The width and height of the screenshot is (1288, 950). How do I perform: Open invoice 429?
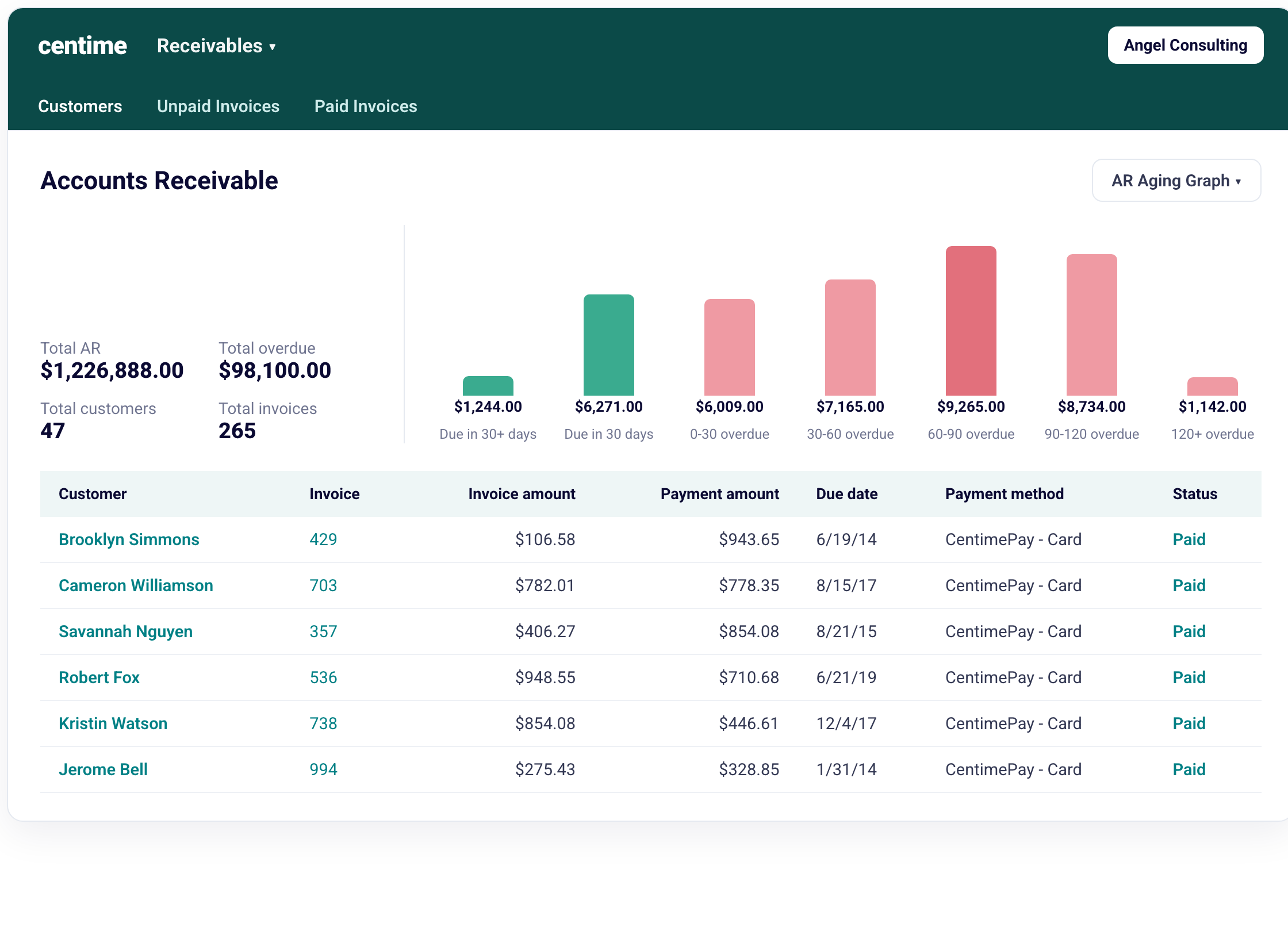pyautogui.click(x=323, y=539)
